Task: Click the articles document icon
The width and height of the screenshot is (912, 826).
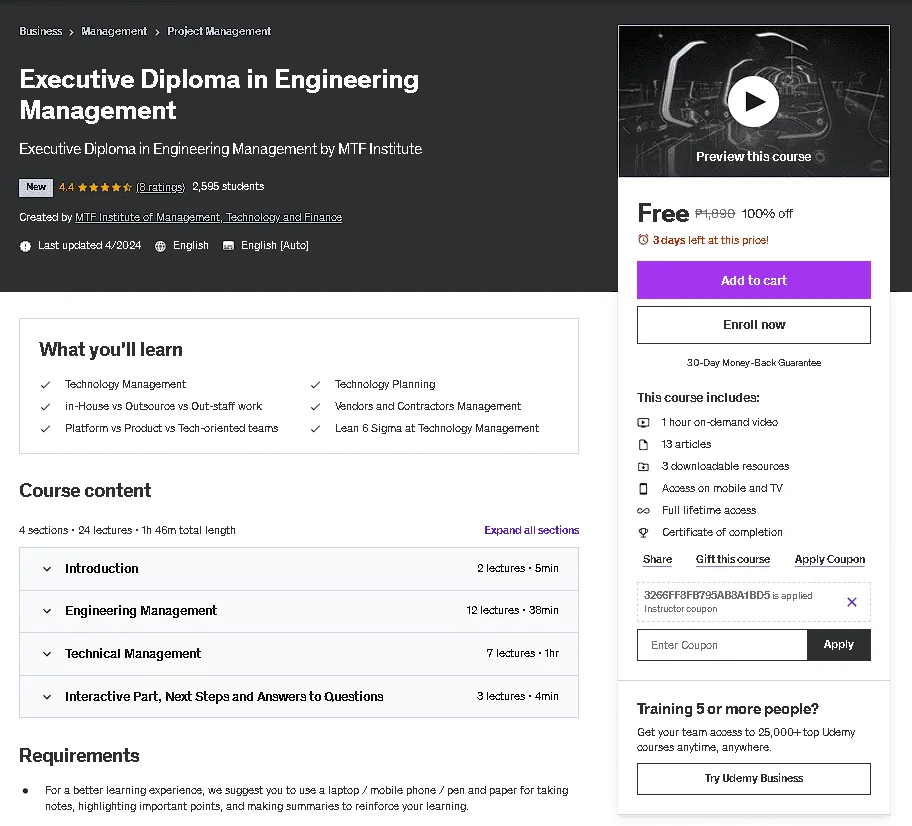Action: [x=643, y=444]
